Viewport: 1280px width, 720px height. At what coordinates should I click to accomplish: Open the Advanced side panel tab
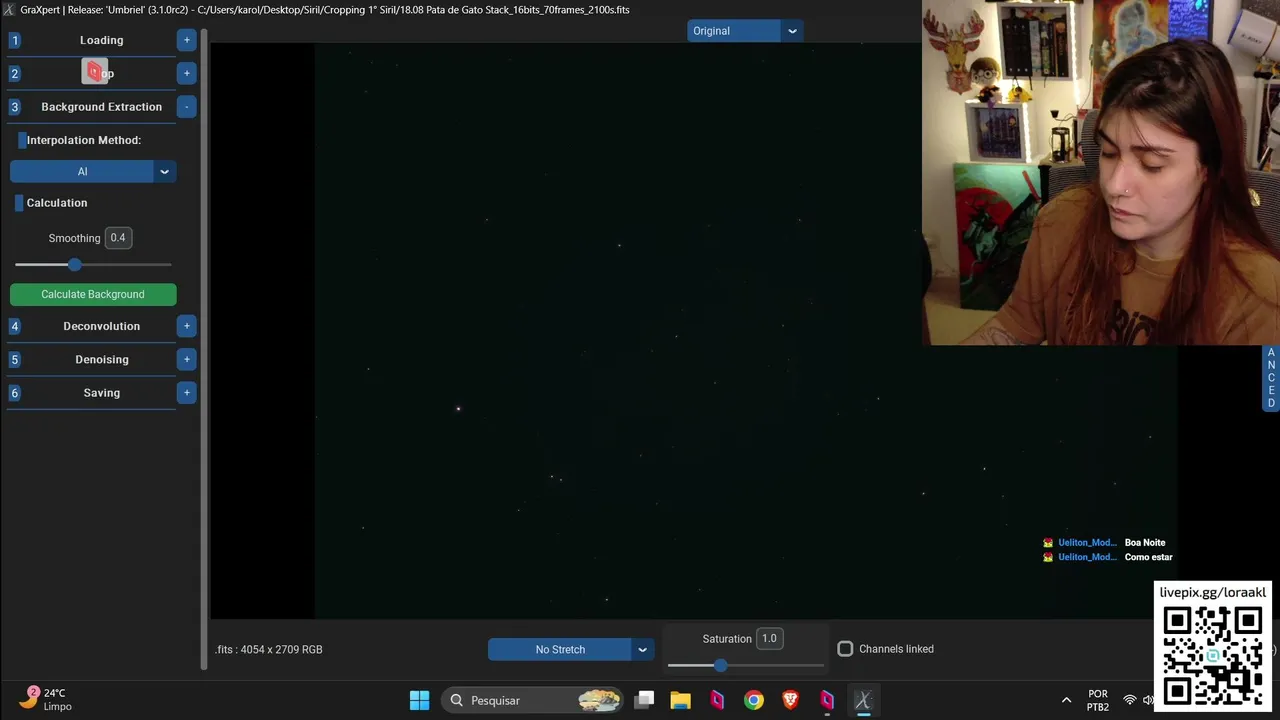[x=1271, y=378]
